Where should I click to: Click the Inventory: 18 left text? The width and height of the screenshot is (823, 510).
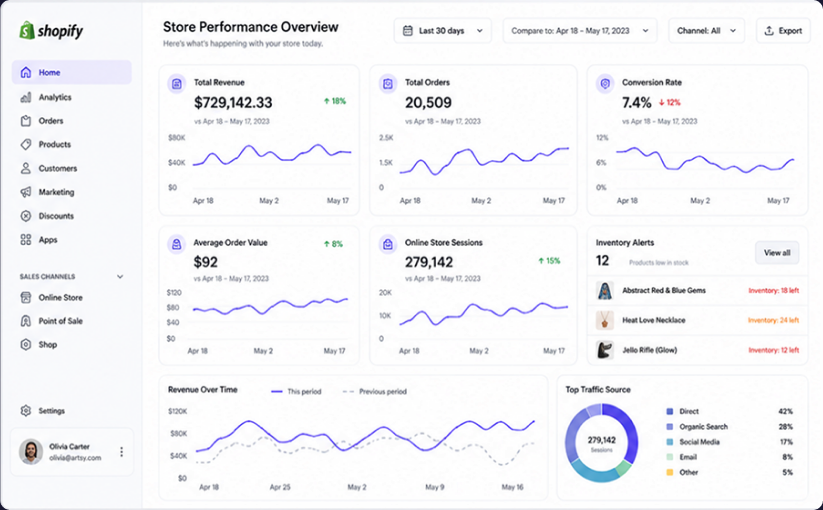click(x=774, y=290)
